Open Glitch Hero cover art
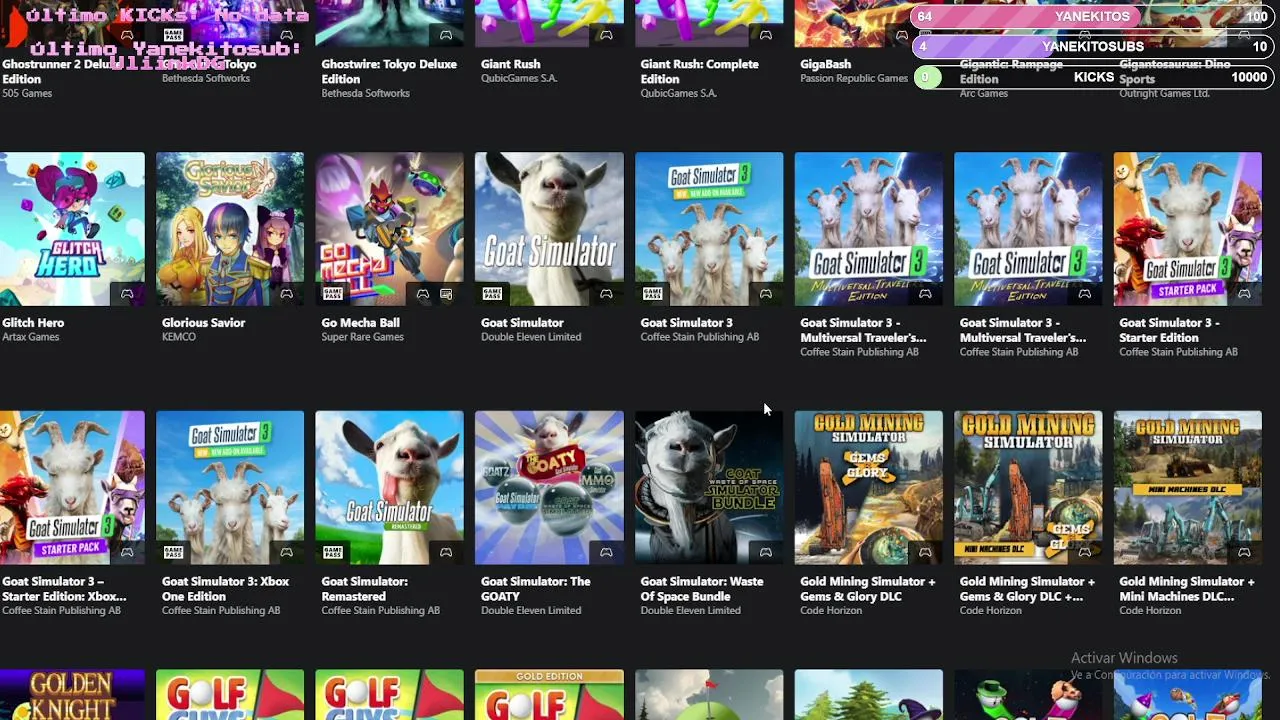The image size is (1280, 720). (72, 229)
